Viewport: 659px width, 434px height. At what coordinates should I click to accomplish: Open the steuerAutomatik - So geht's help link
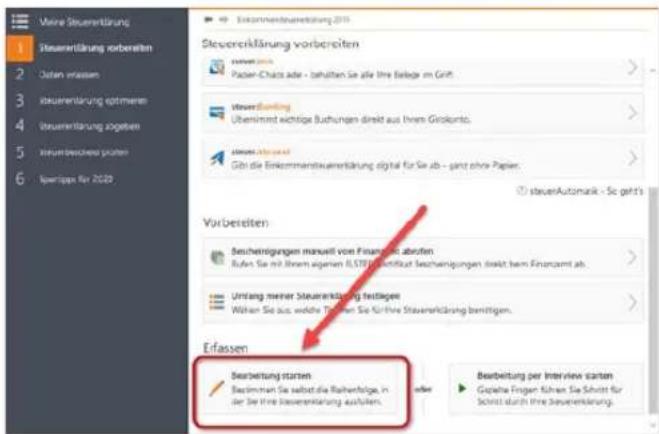pyautogui.click(x=586, y=191)
